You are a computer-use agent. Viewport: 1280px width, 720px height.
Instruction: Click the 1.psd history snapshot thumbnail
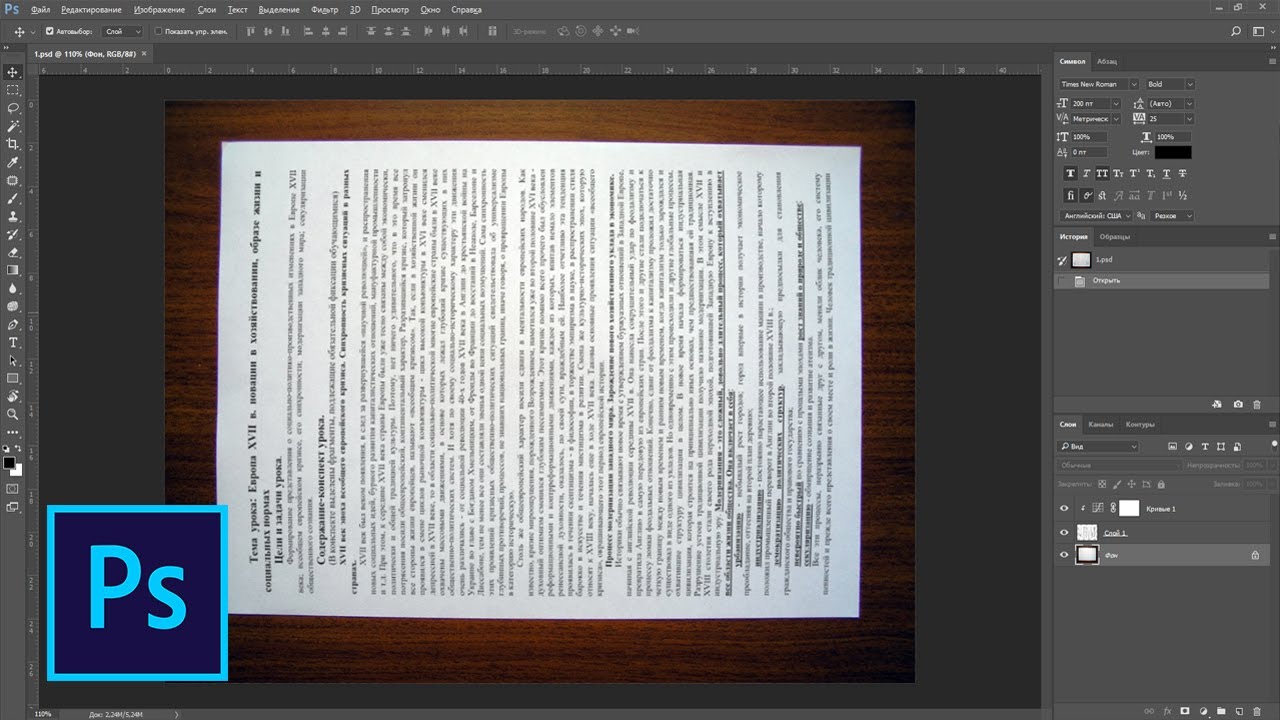[1082, 259]
